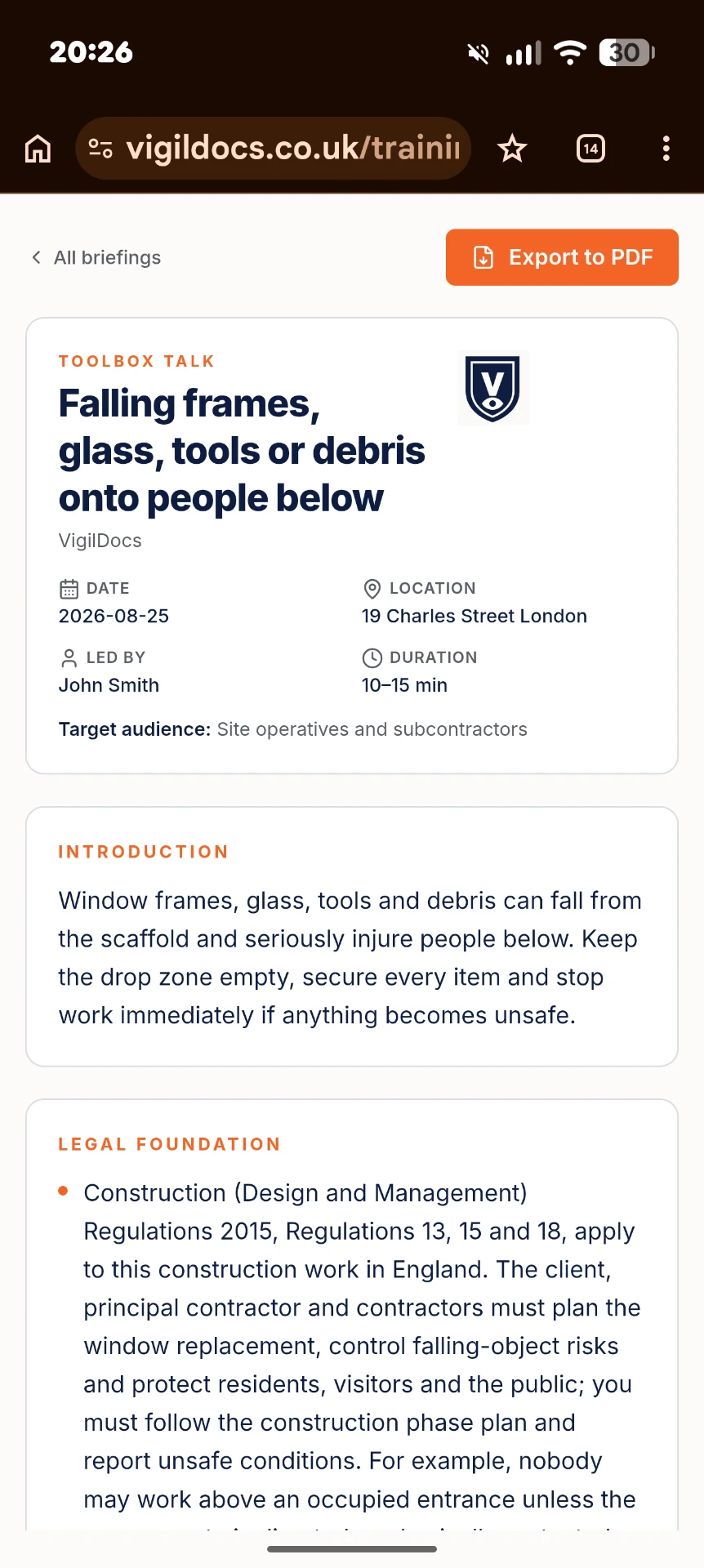The width and height of the screenshot is (704, 1568).
Task: Tap the Introduction section heading
Action: click(x=143, y=852)
